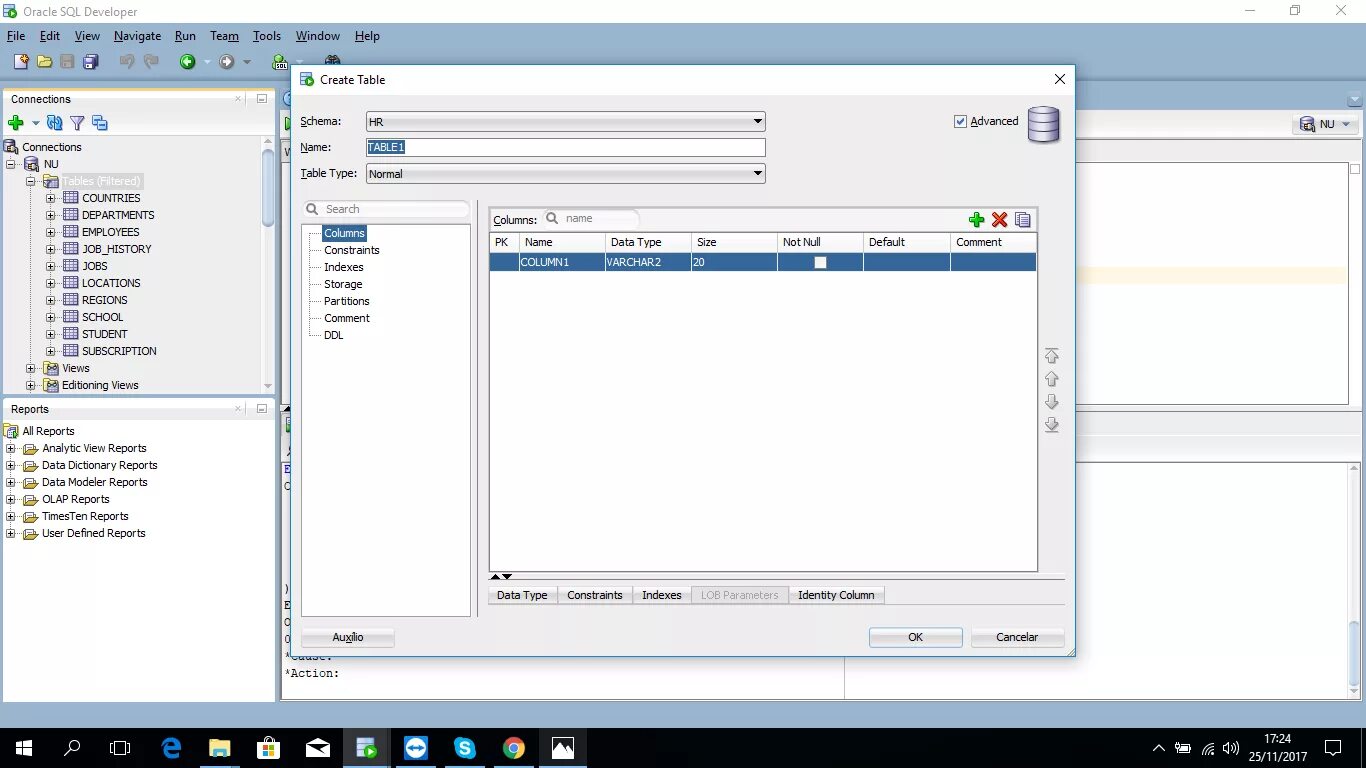Expand the COUNTRIES table node
The image size is (1366, 768).
(x=51, y=198)
